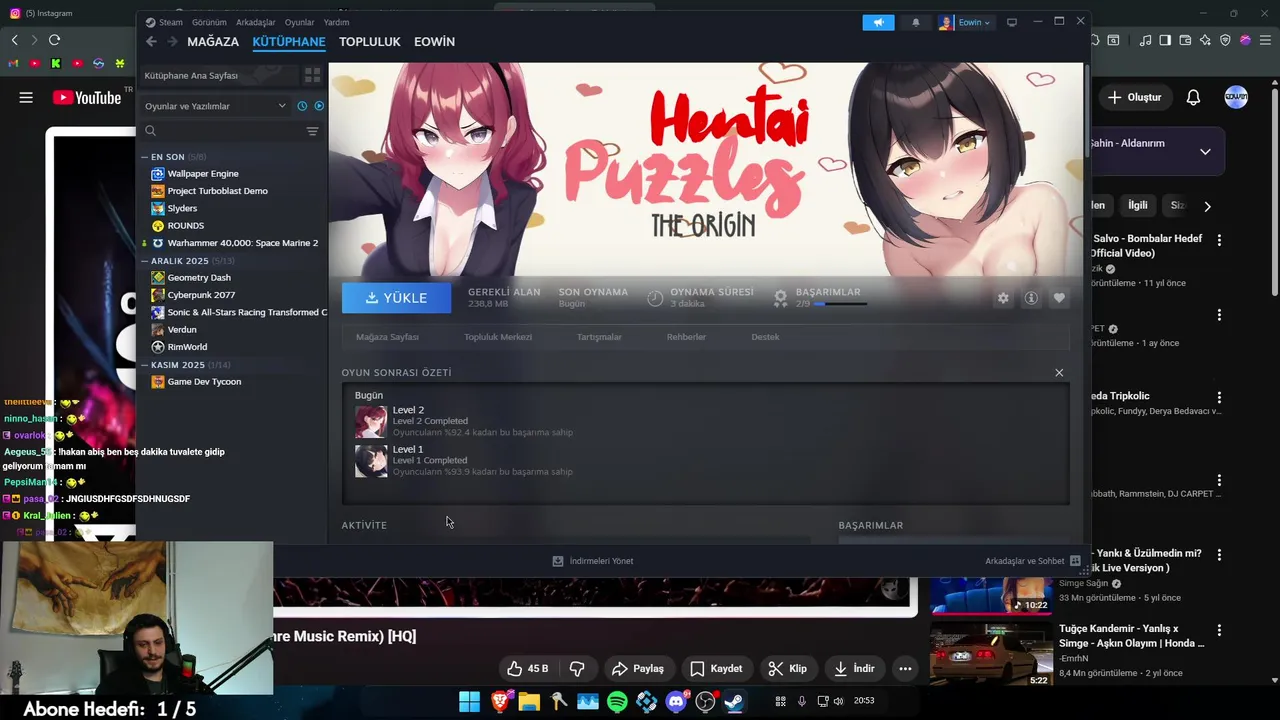Image resolution: width=1280 pixels, height=720 pixels.
Task: Open game settings gear icon
Action: tap(1003, 298)
